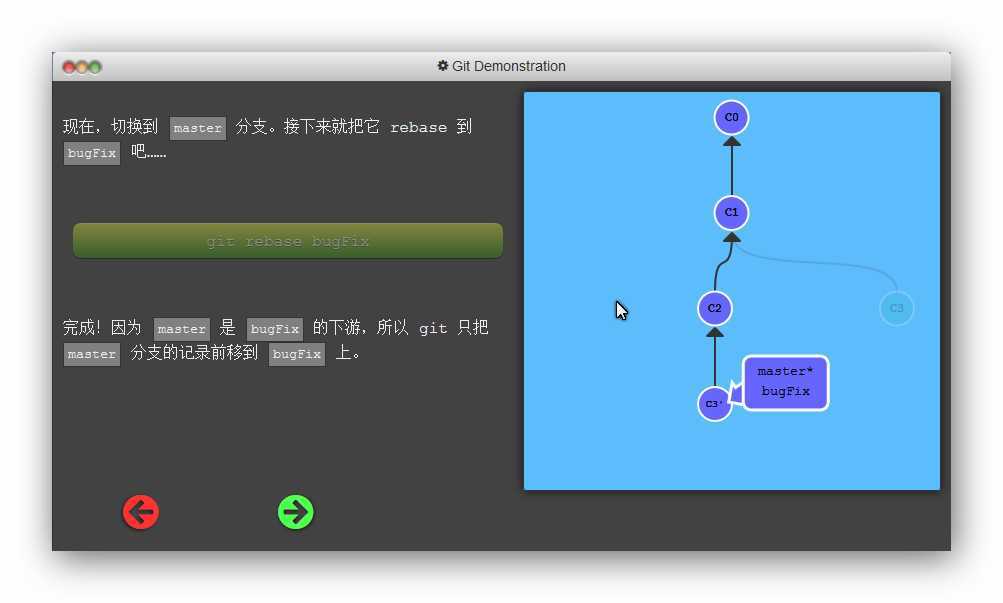Viewport: 1003px width, 603px height.
Task: Run the git rebase bugFix command button
Action: click(288, 241)
